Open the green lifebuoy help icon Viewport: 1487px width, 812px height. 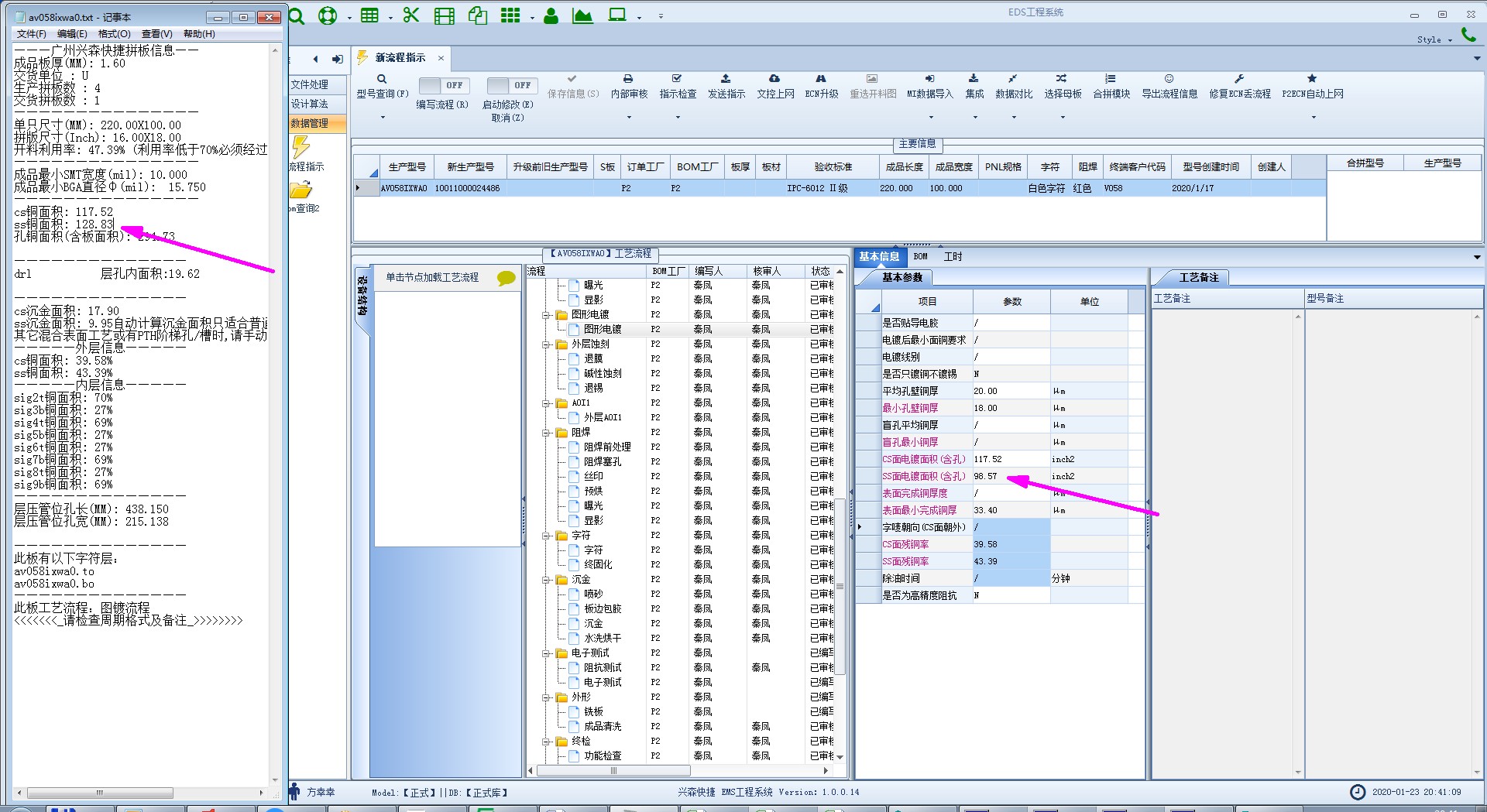[x=328, y=15]
